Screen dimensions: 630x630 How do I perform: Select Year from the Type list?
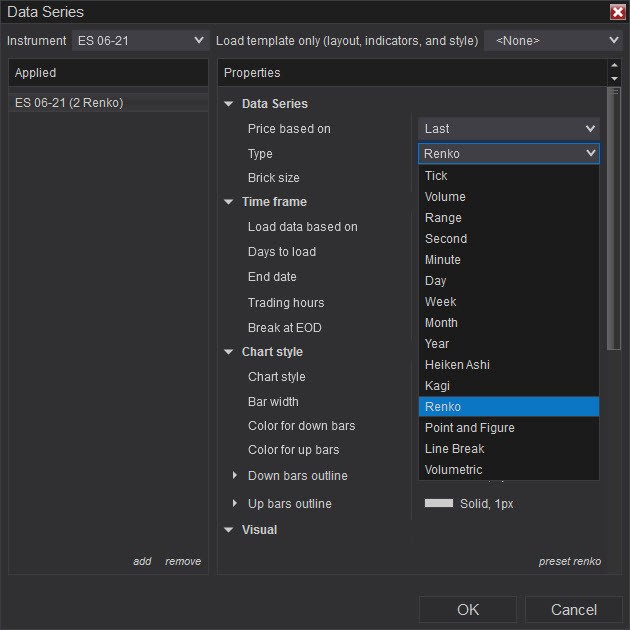click(509, 344)
